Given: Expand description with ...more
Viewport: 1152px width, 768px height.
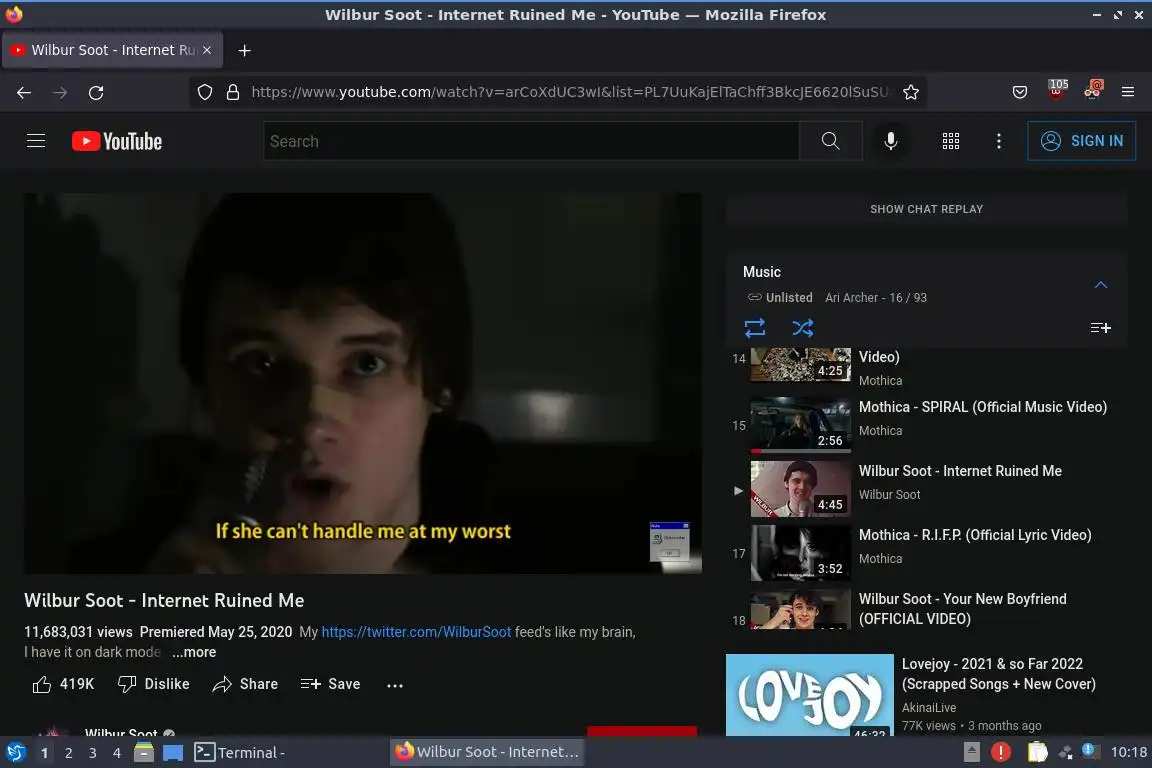Looking at the screenshot, I should pyautogui.click(x=194, y=652).
